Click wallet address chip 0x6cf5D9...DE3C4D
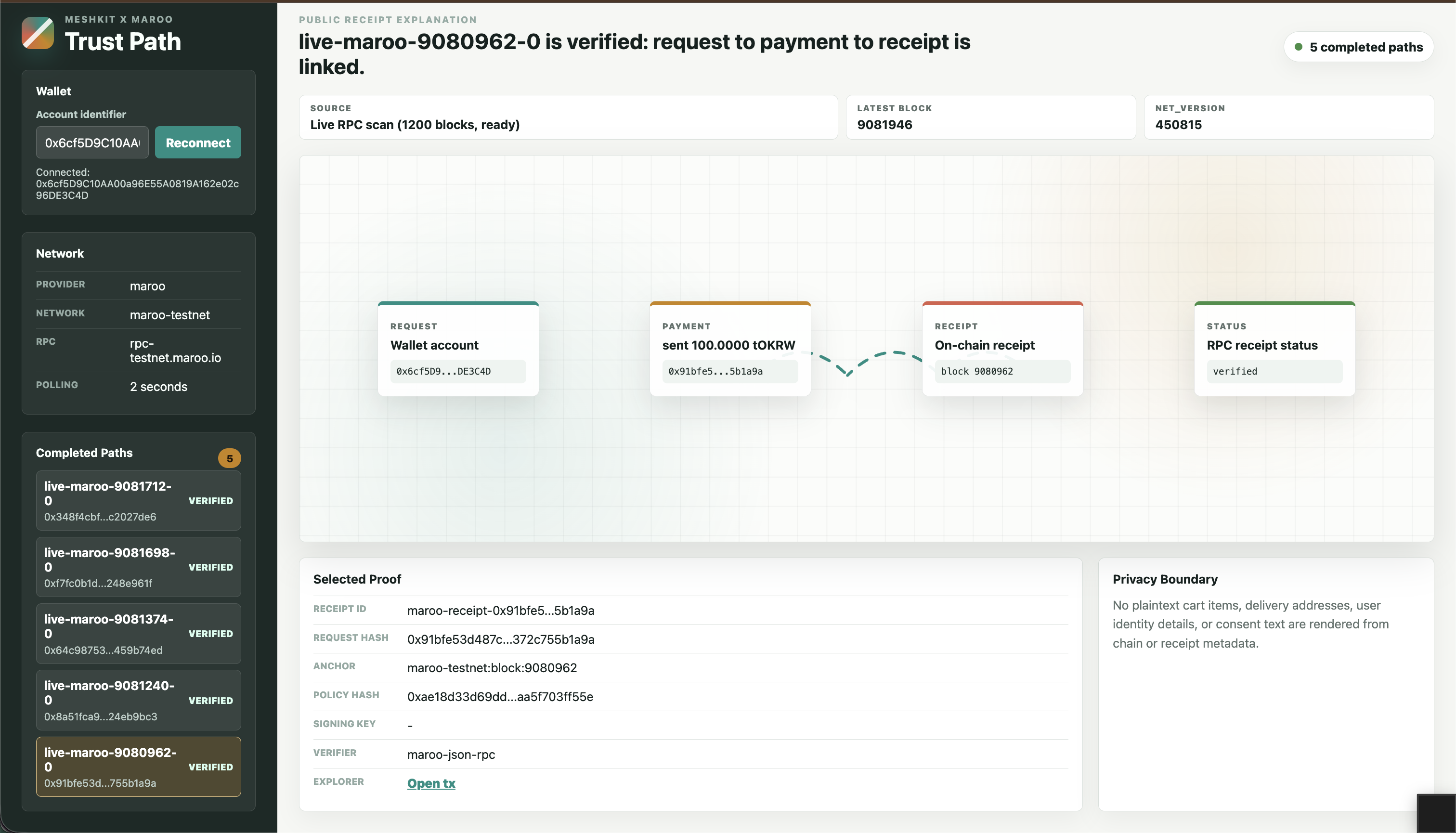Viewport: 1456px width, 833px height. tap(458, 371)
